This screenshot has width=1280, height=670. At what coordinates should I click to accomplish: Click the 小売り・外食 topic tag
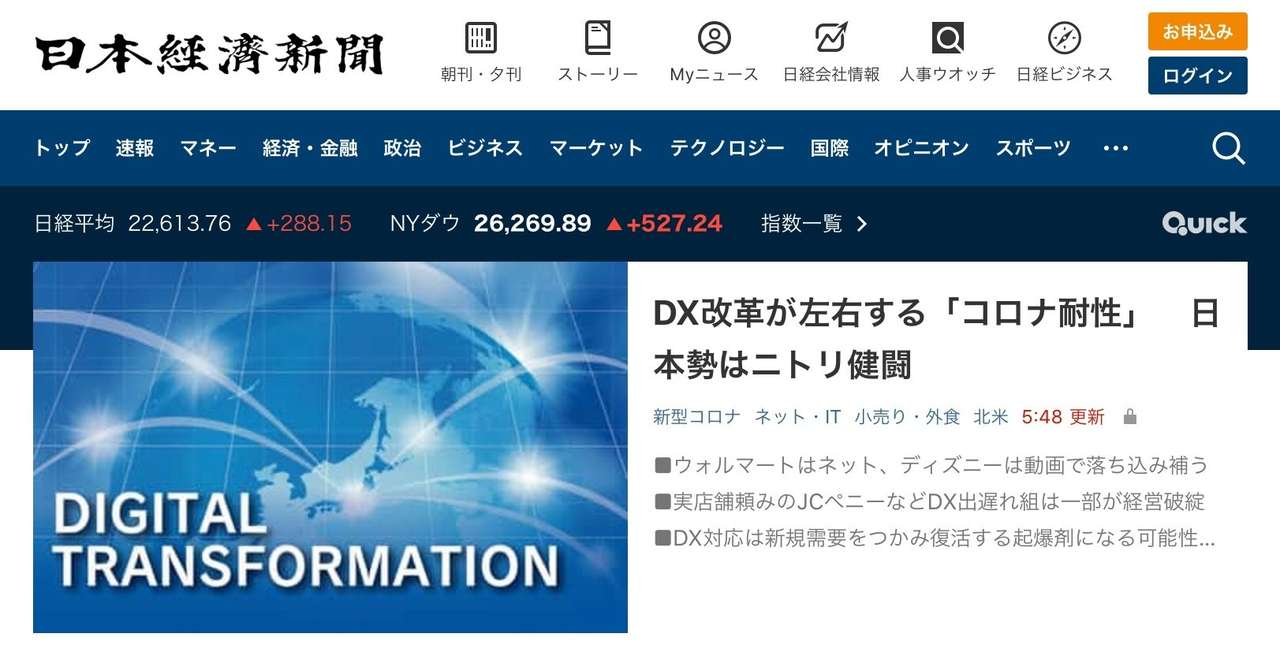coord(907,417)
